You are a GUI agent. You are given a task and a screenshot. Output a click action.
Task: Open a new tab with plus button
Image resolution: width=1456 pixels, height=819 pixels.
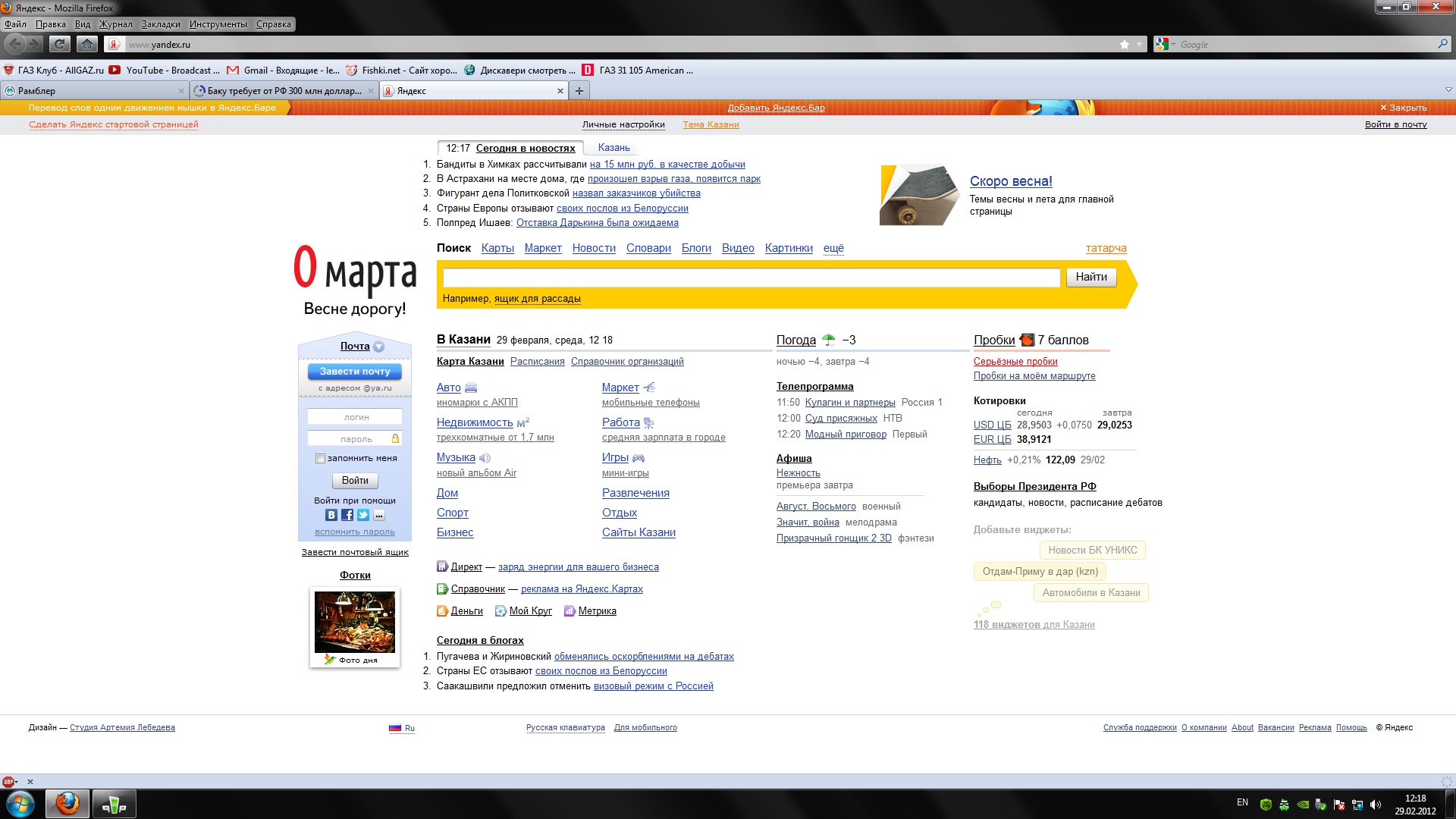point(579,91)
